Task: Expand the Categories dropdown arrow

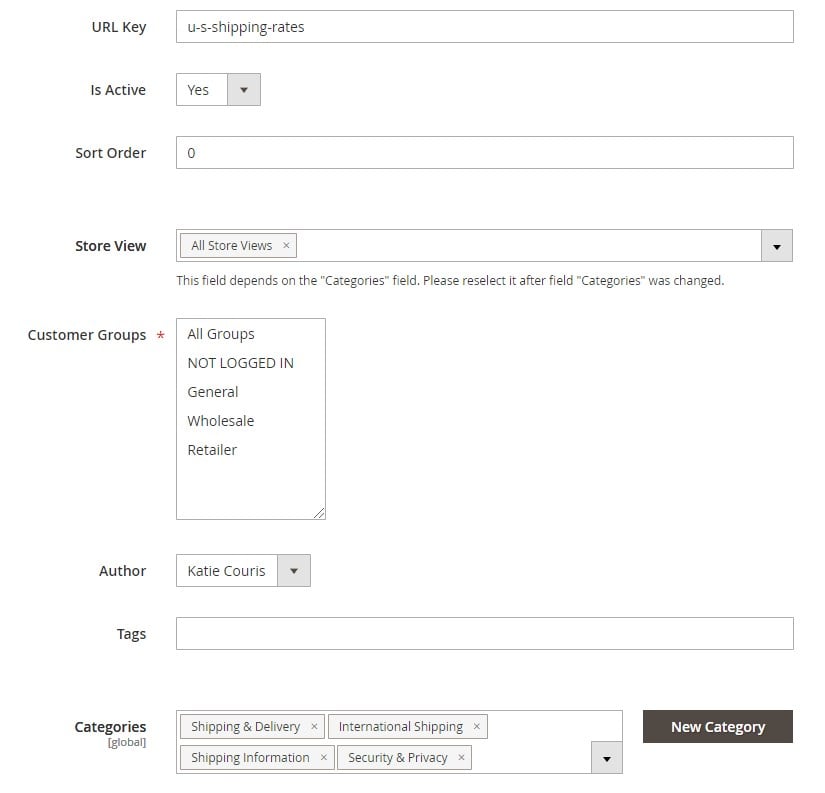Action: pos(607,758)
